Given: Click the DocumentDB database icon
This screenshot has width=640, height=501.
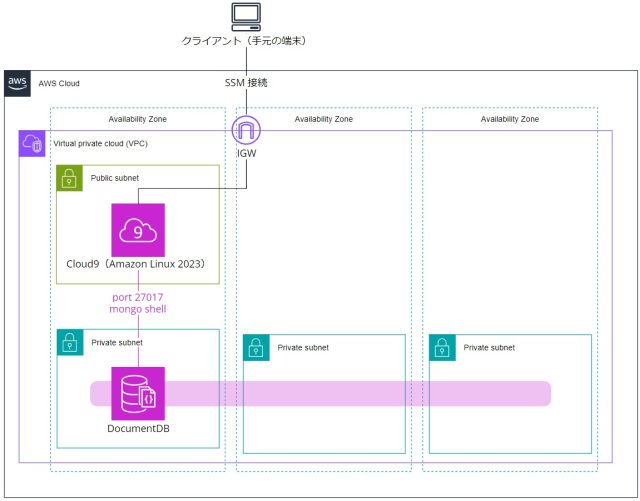Looking at the screenshot, I should (x=138, y=394).
